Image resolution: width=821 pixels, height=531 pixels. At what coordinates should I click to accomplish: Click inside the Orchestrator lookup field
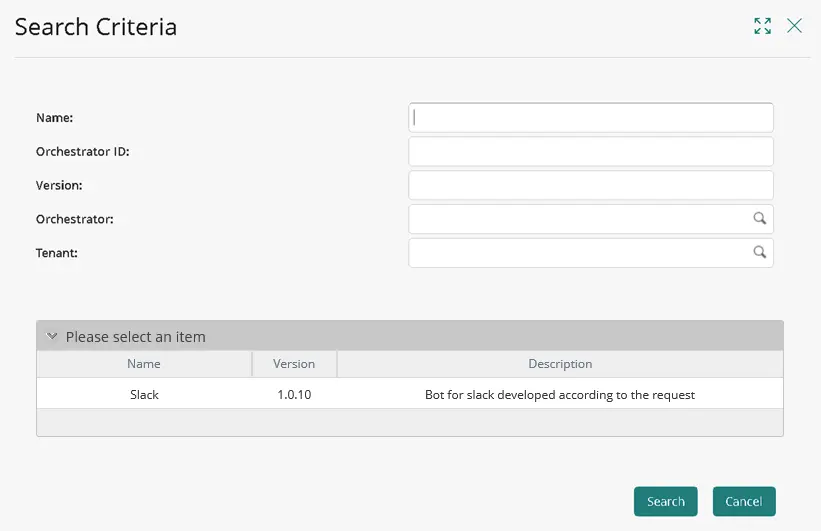580,219
